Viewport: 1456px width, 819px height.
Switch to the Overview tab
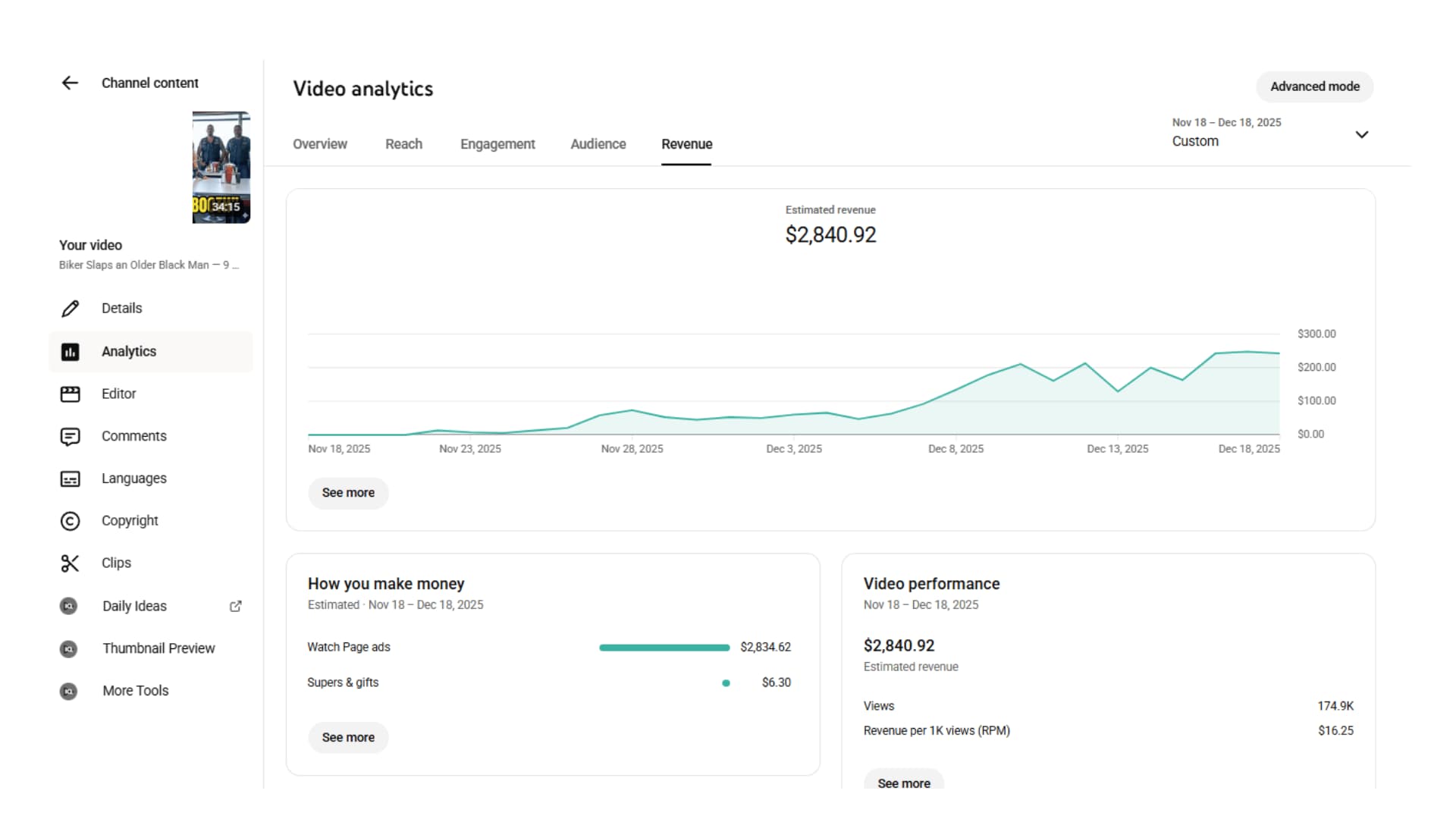[x=319, y=144]
